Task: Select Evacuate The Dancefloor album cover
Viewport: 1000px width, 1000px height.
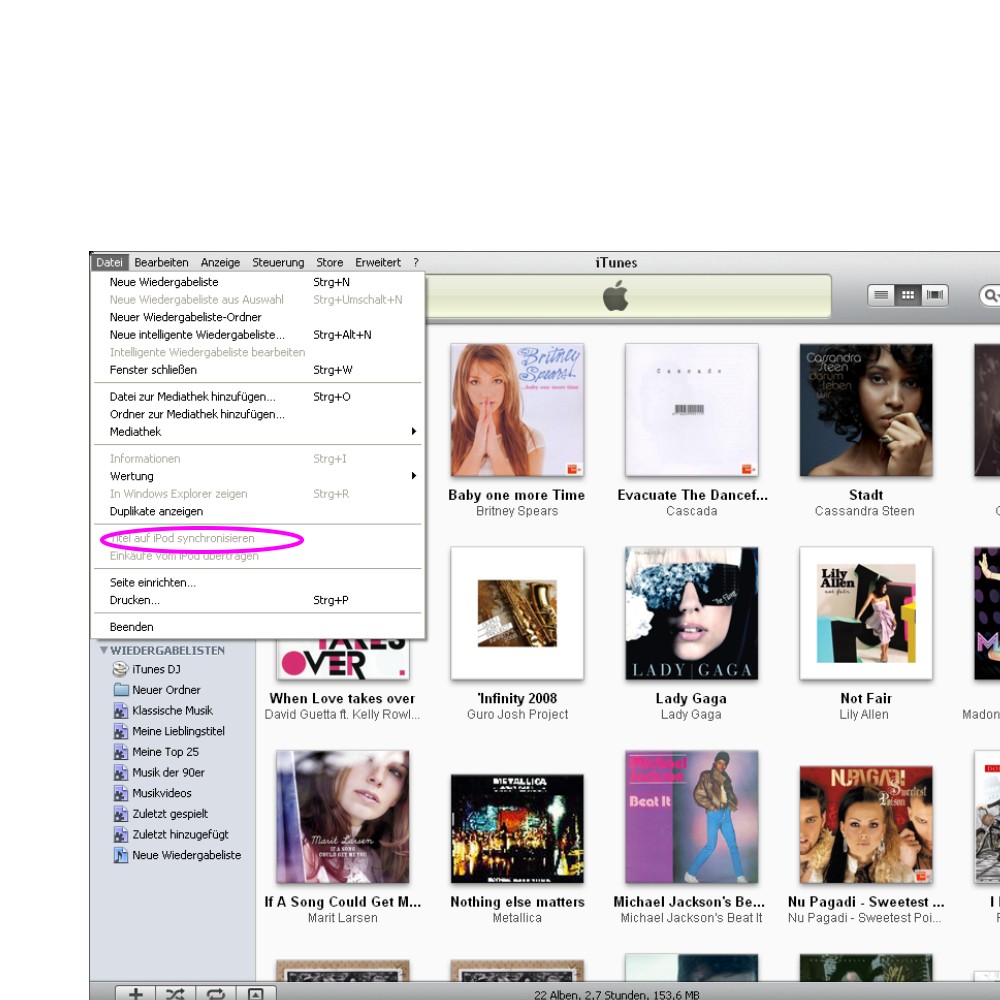Action: [x=692, y=410]
